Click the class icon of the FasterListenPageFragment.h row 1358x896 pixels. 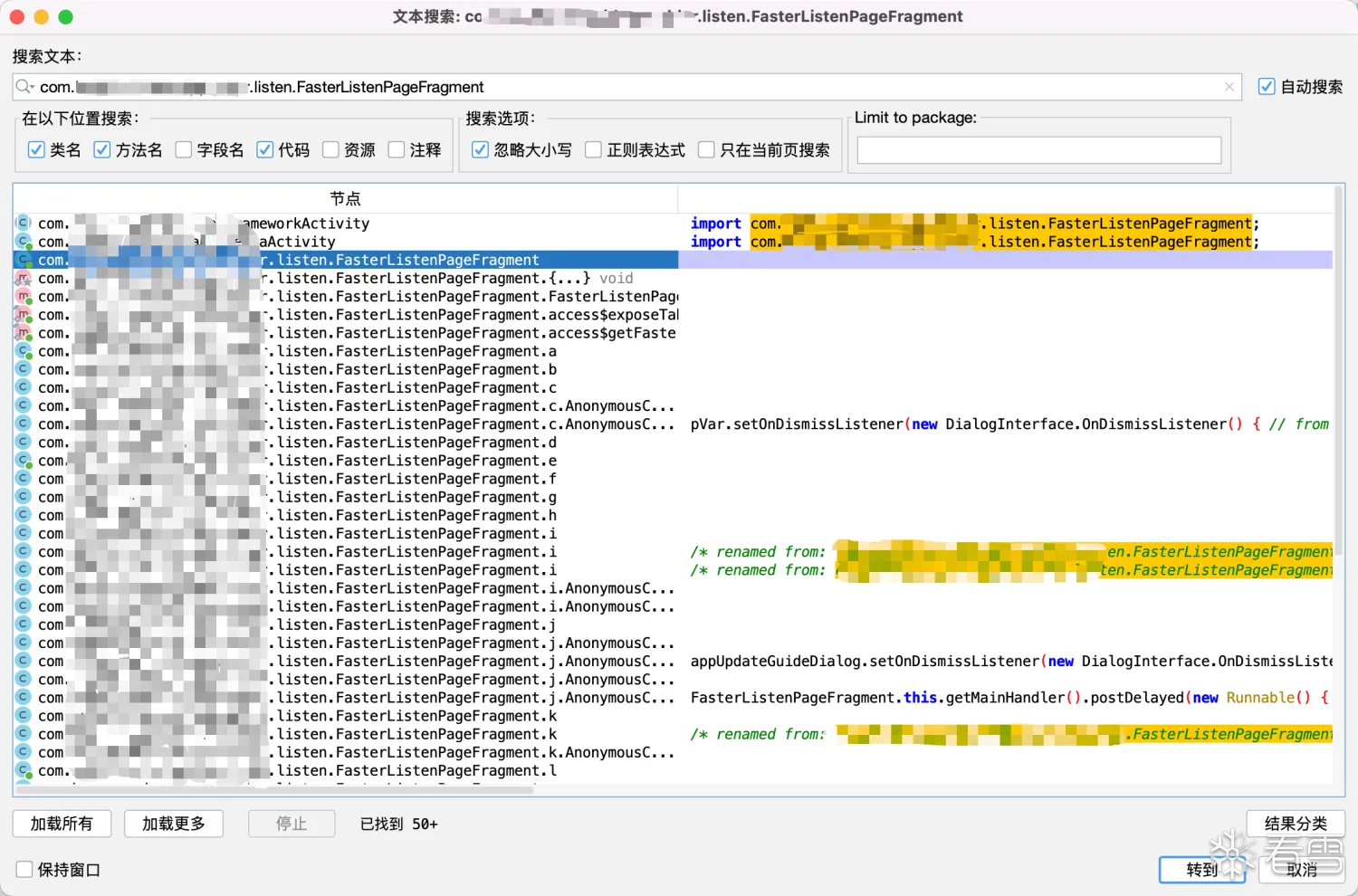(x=24, y=515)
